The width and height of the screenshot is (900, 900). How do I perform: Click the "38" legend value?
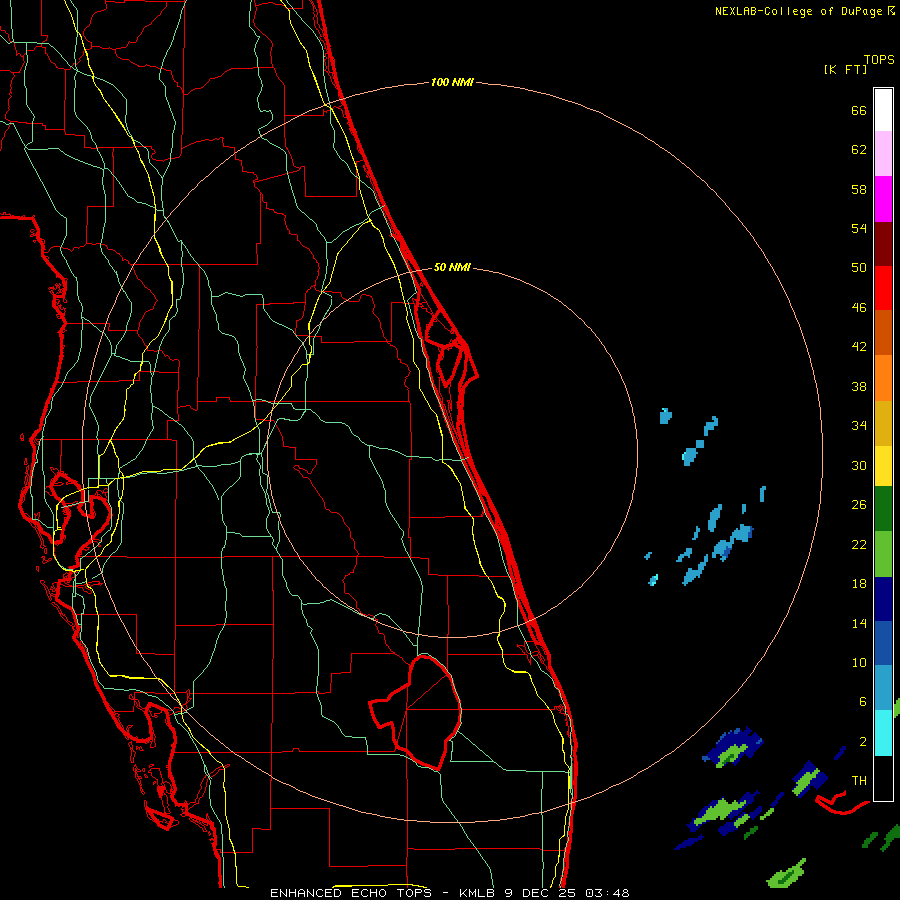pyautogui.click(x=859, y=386)
